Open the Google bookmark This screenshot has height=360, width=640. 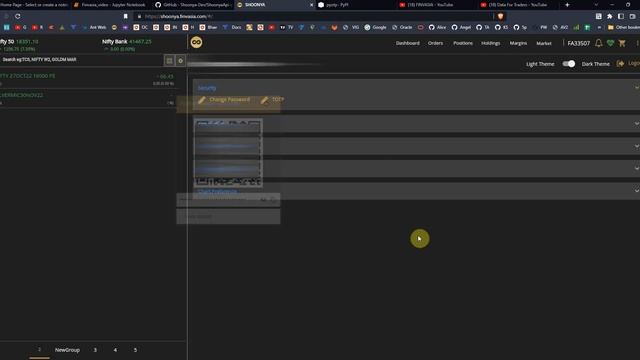[376, 27]
